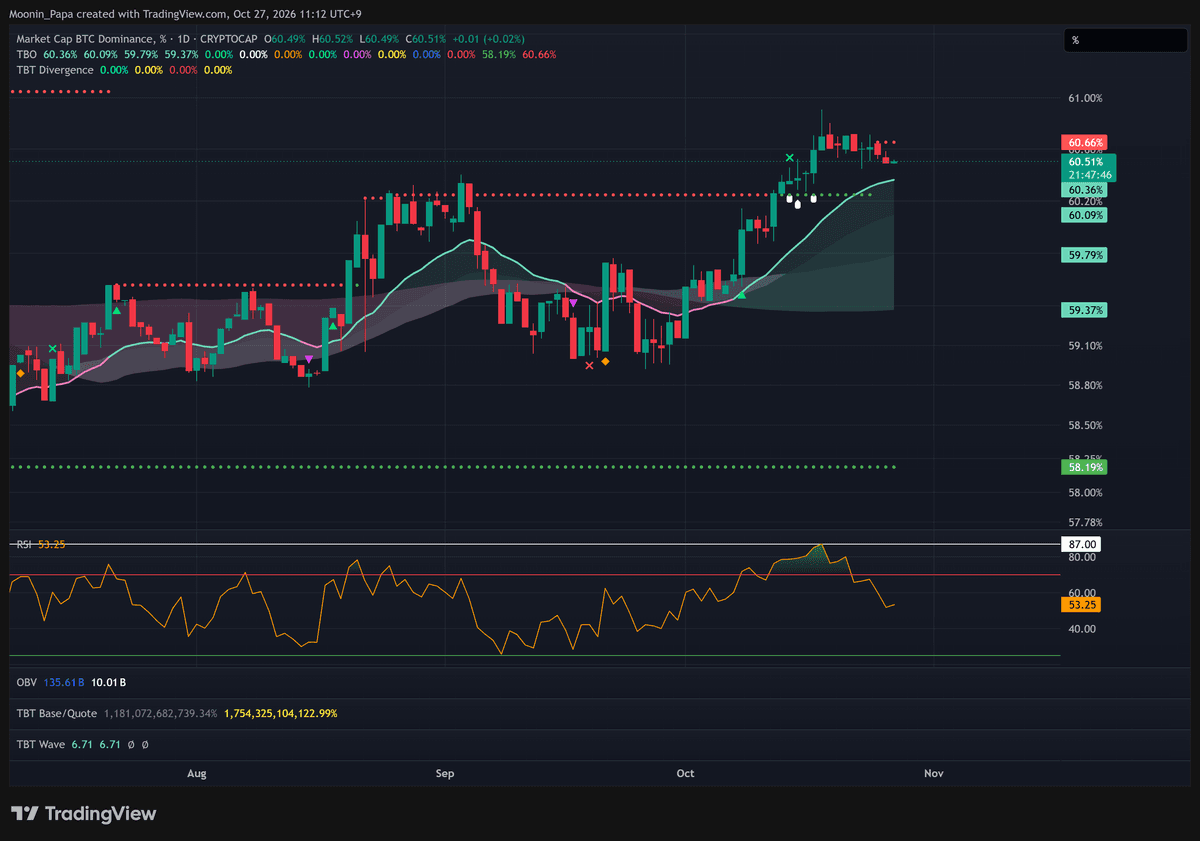The image size is (1200, 841).
Task: Click the yellow 1,754,325,104,122.99% value
Action: click(x=281, y=713)
